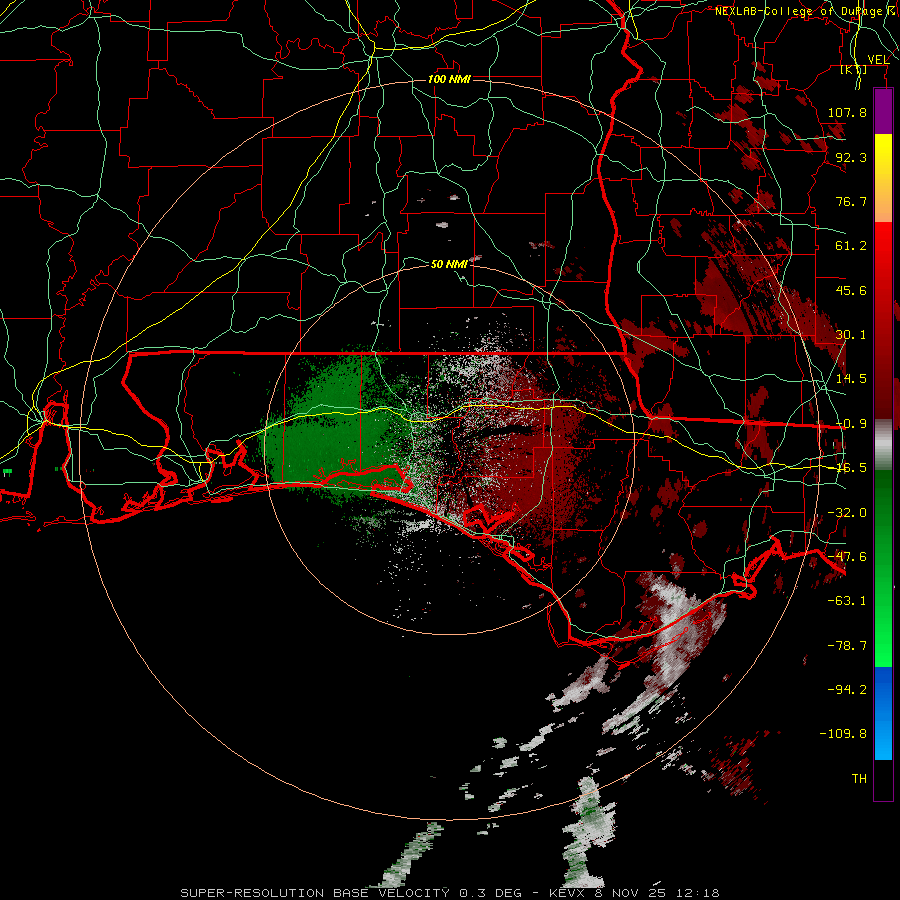The height and width of the screenshot is (900, 900).
Task: Click the 50 NMI range ring label
Action: click(x=449, y=264)
